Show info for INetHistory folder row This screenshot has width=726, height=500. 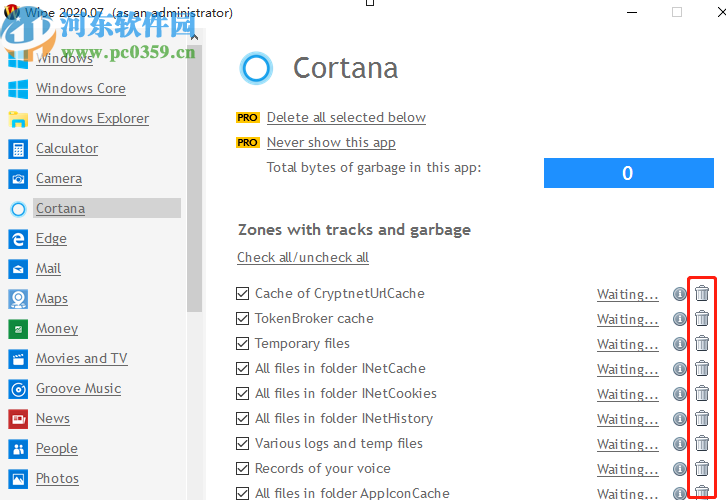click(x=679, y=419)
